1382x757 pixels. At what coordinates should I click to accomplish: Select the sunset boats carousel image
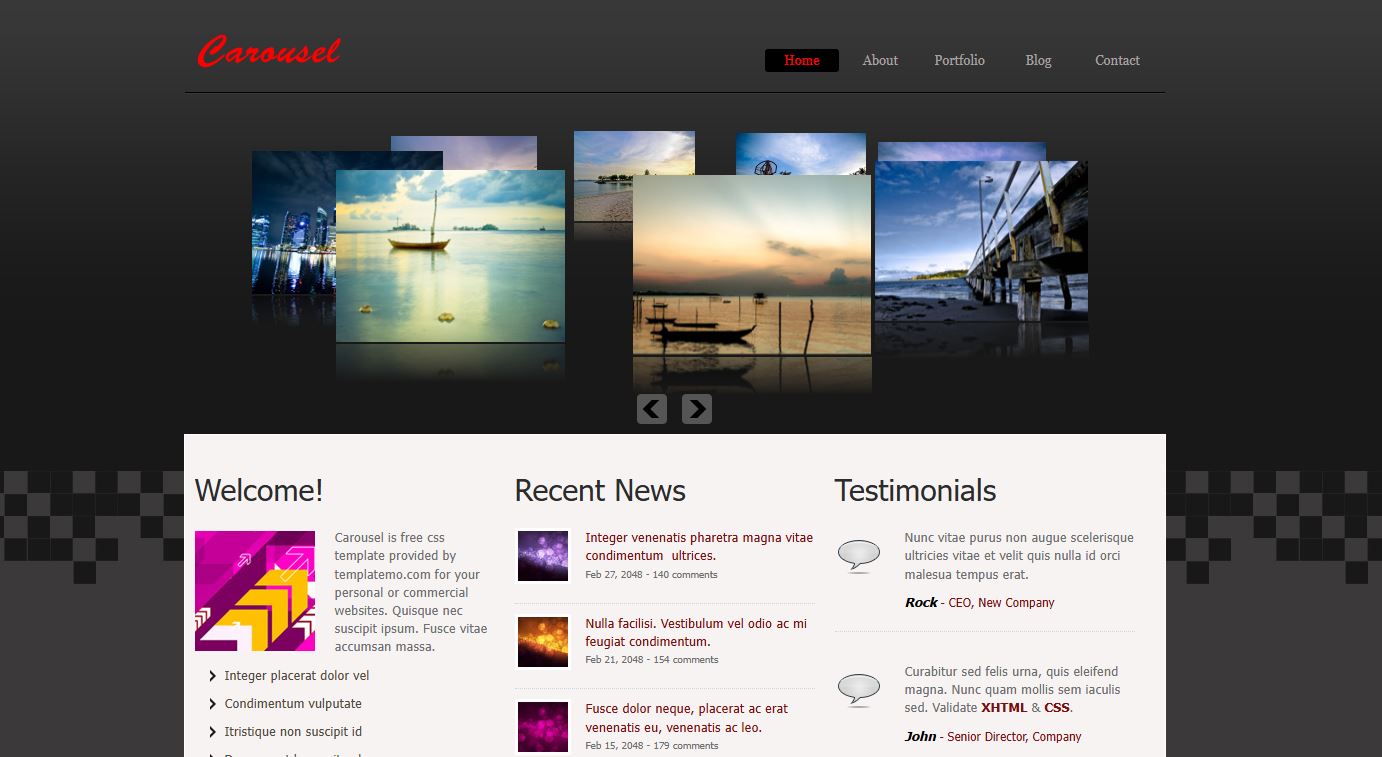752,265
